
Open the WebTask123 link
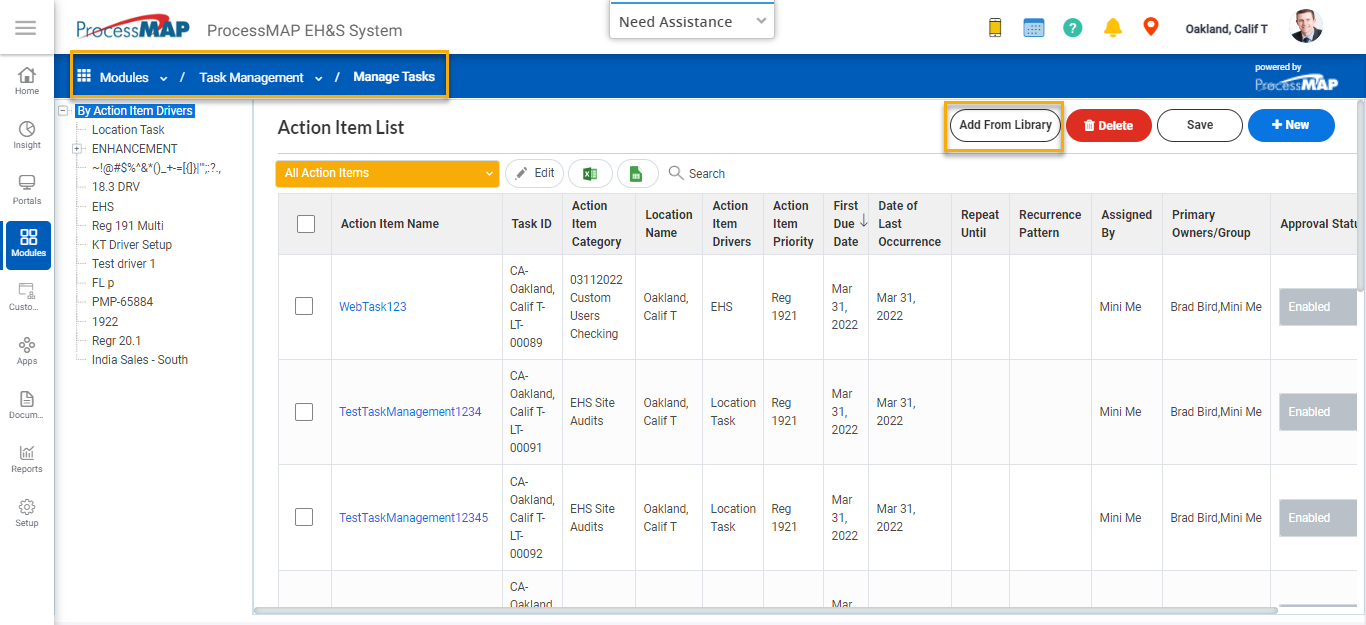[x=373, y=307]
